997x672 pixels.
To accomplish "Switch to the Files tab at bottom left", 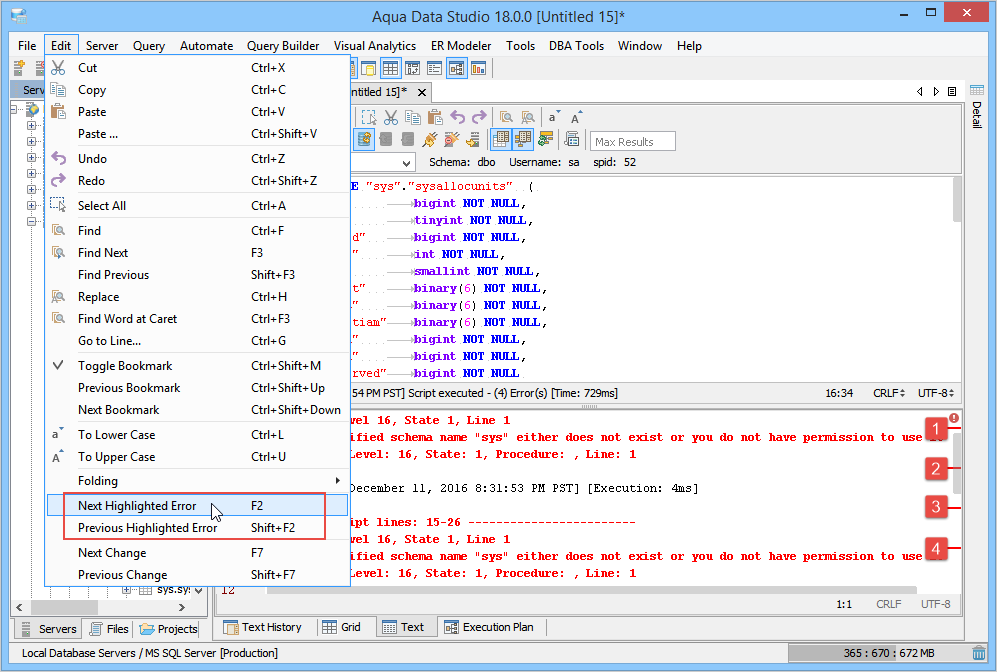I will (x=109, y=629).
